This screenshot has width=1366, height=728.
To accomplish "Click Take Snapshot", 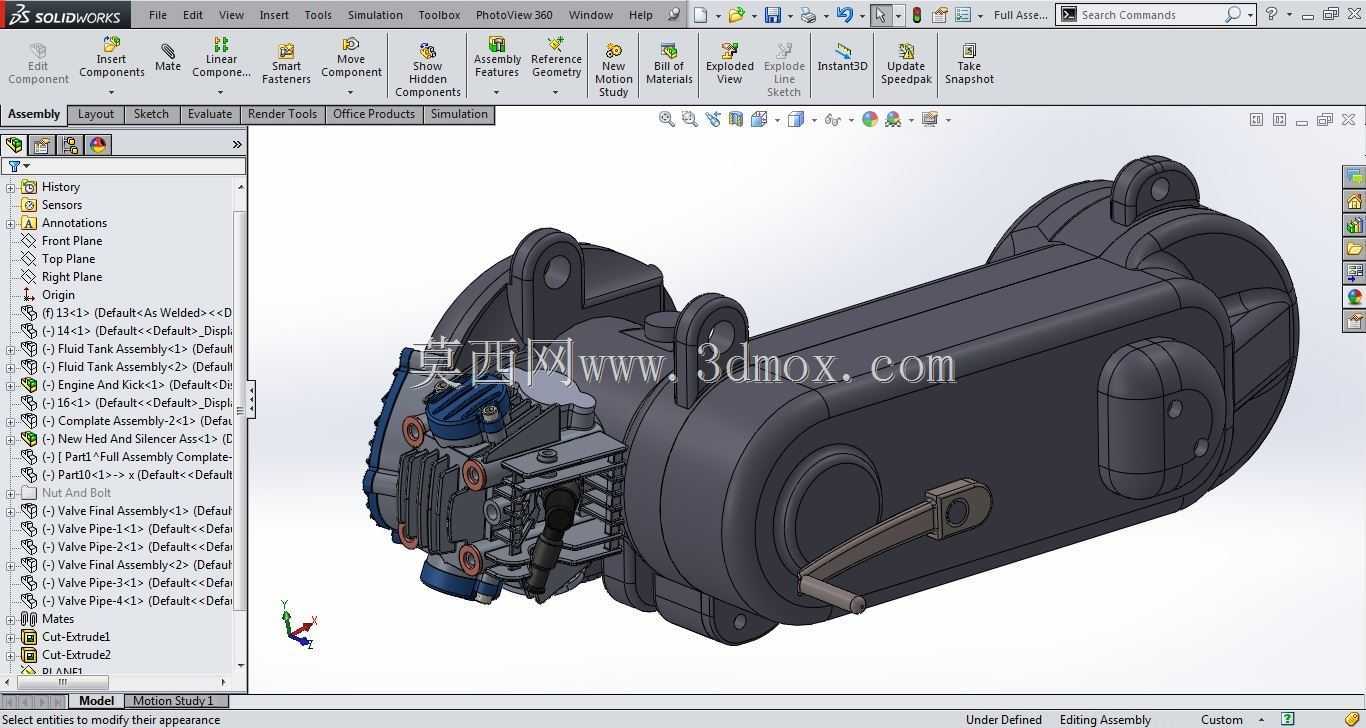I will click(x=969, y=64).
